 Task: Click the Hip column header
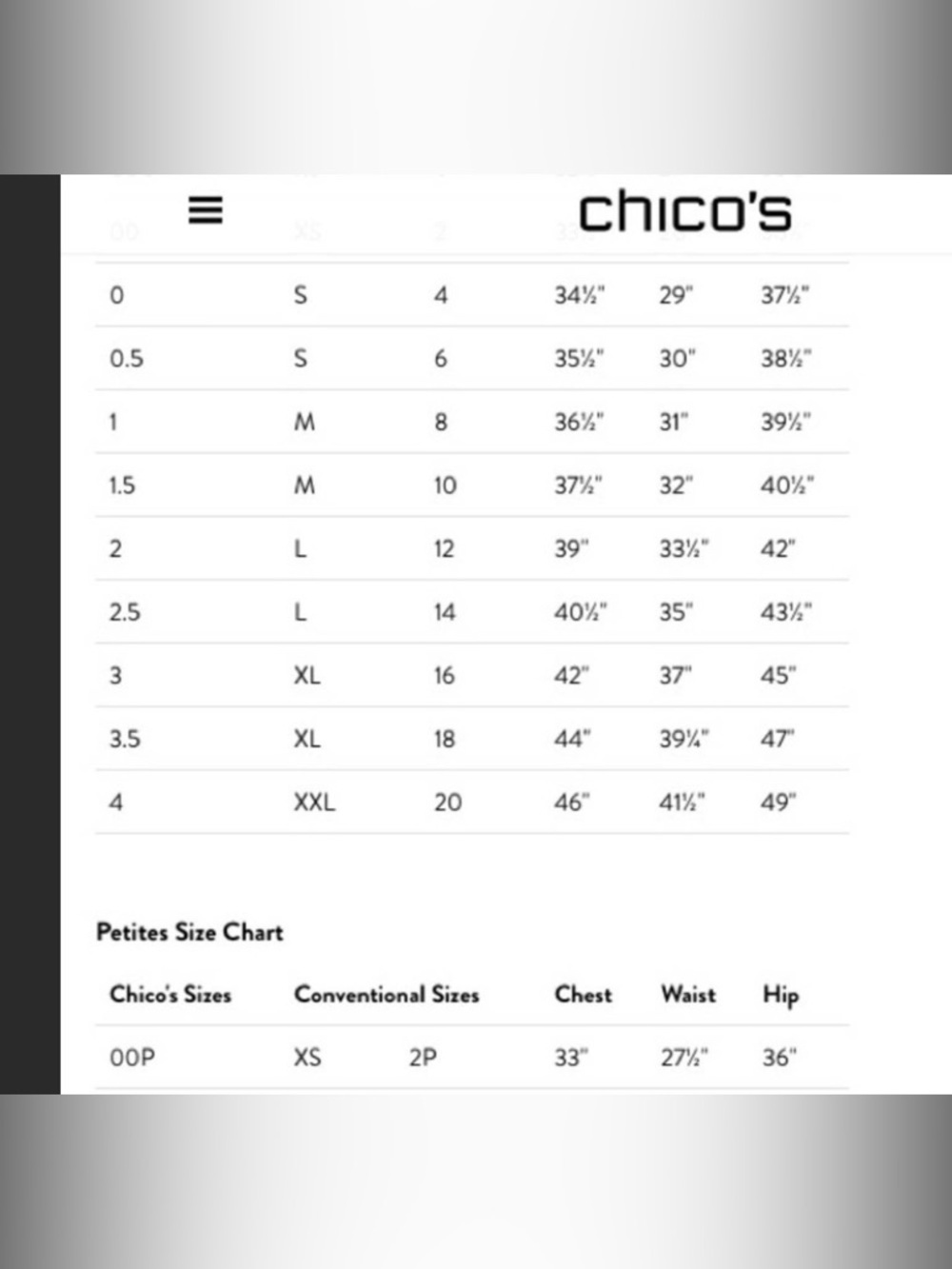point(781,995)
